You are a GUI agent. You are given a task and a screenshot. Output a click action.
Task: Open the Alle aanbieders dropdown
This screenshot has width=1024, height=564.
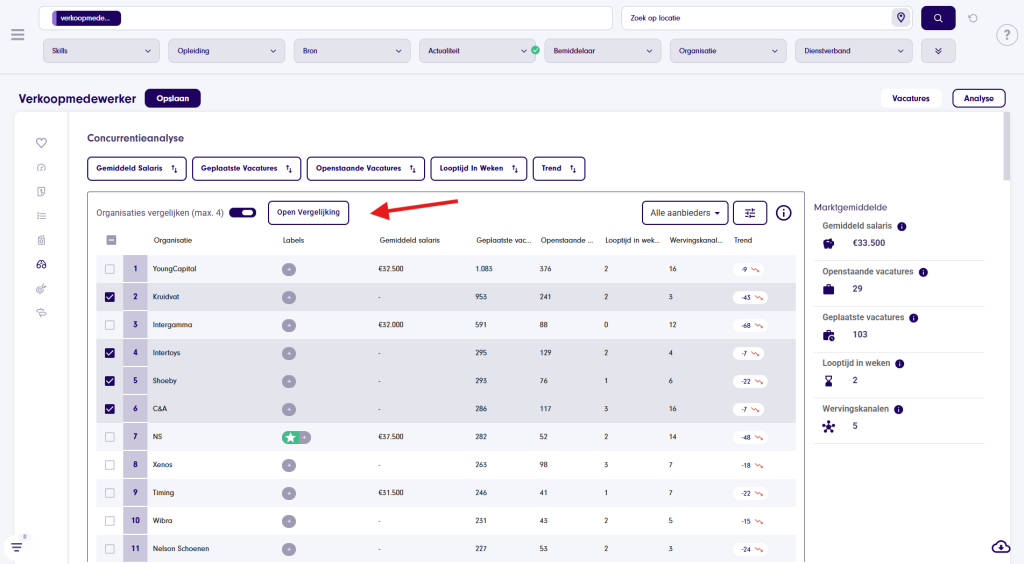(685, 213)
